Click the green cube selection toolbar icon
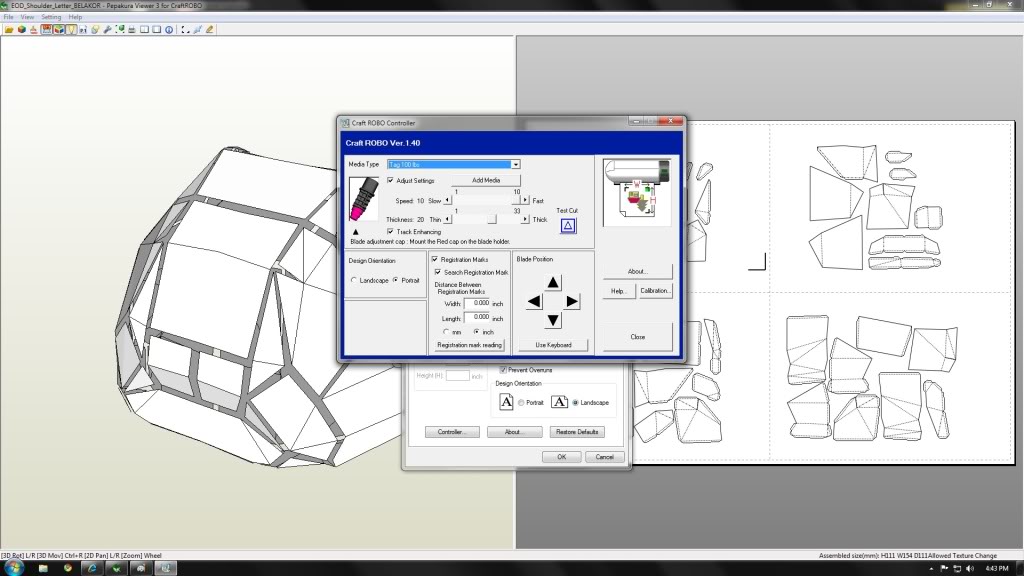1024x576 pixels. pos(120,29)
